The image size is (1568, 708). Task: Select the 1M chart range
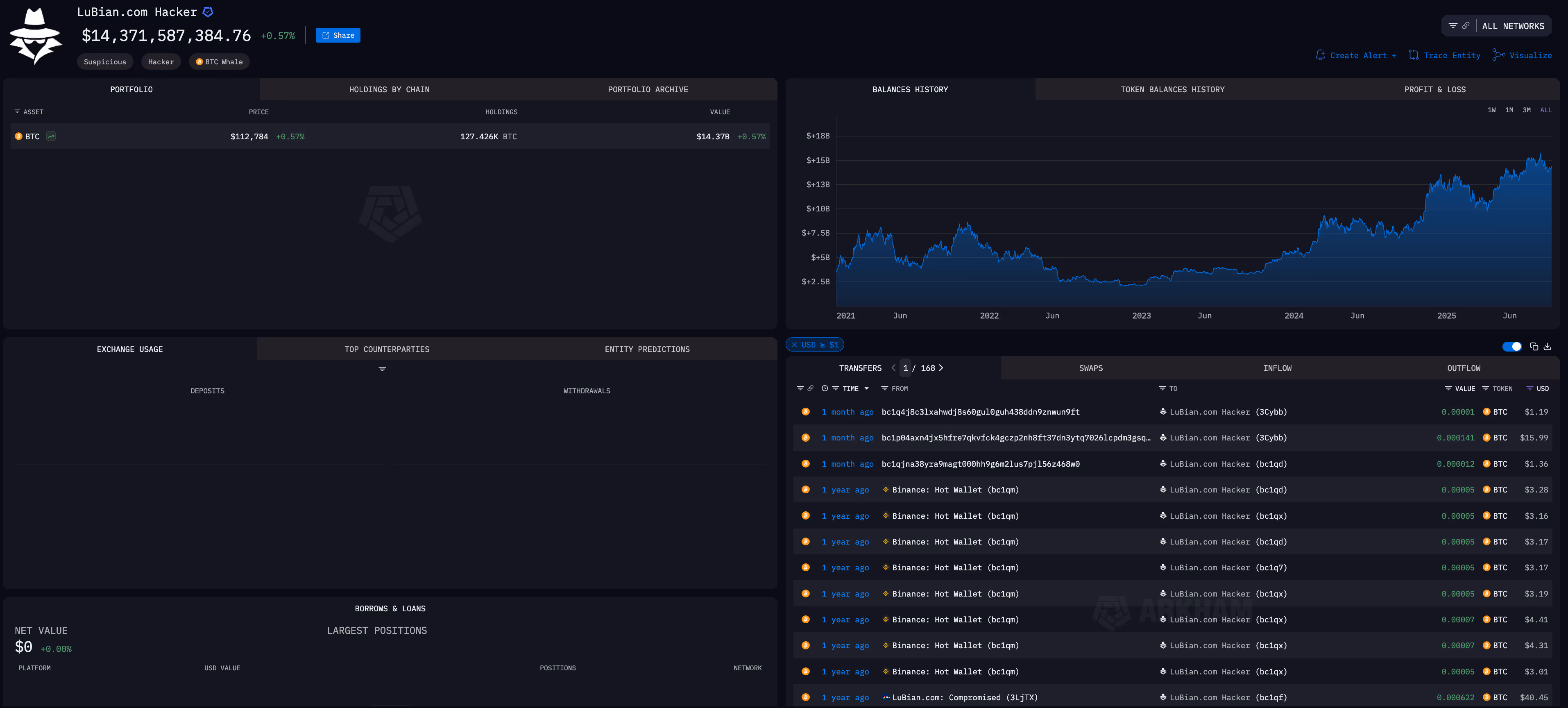(1509, 110)
